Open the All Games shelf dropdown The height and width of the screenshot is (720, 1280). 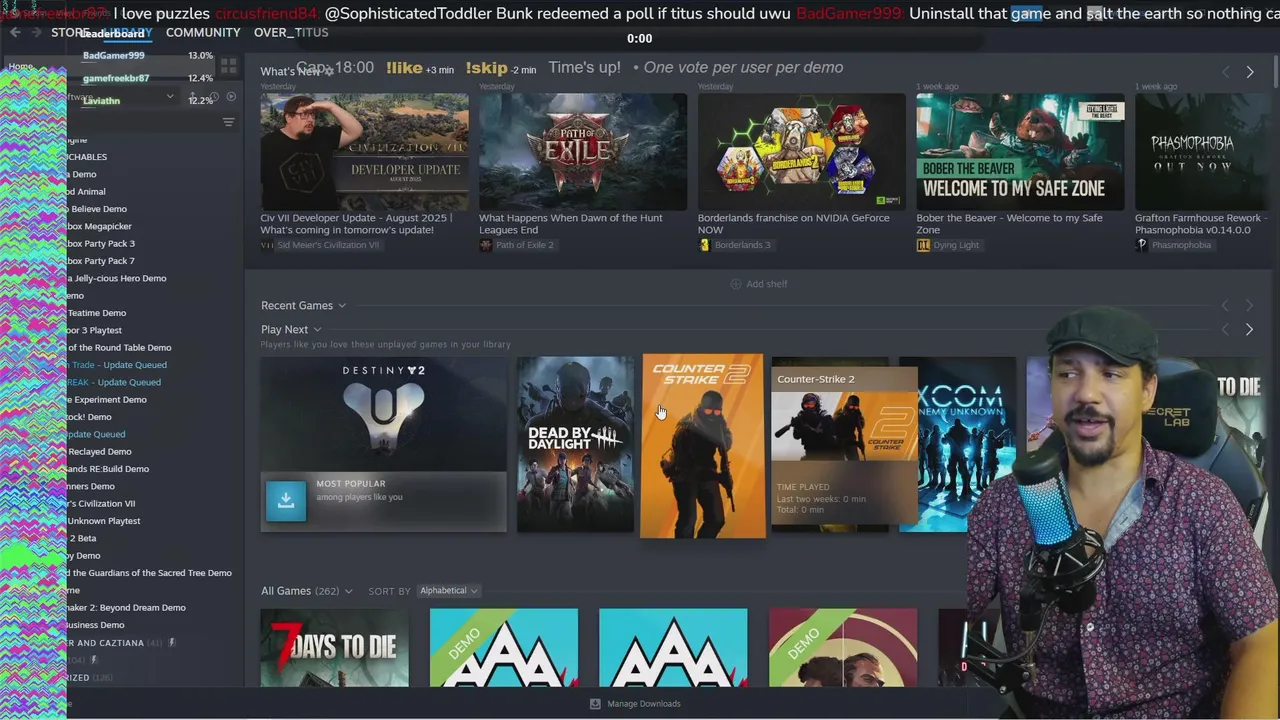348,591
